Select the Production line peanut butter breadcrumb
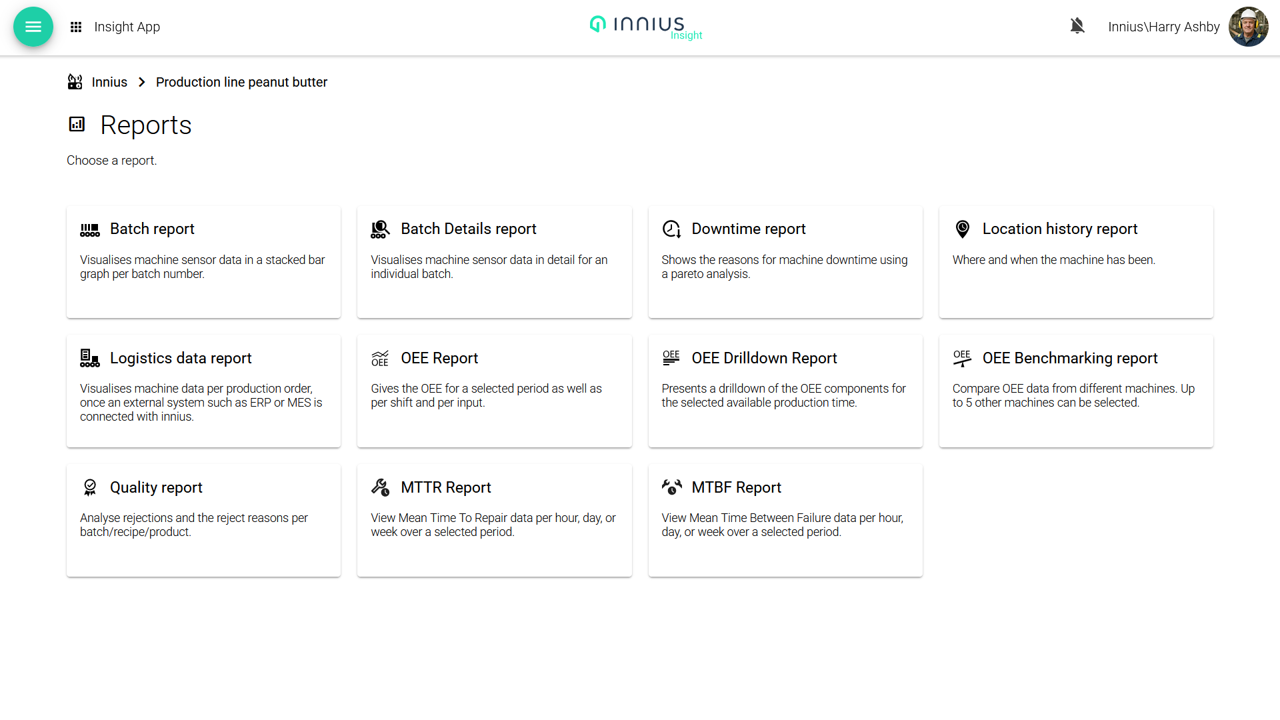The height and width of the screenshot is (720, 1280). pos(241,82)
